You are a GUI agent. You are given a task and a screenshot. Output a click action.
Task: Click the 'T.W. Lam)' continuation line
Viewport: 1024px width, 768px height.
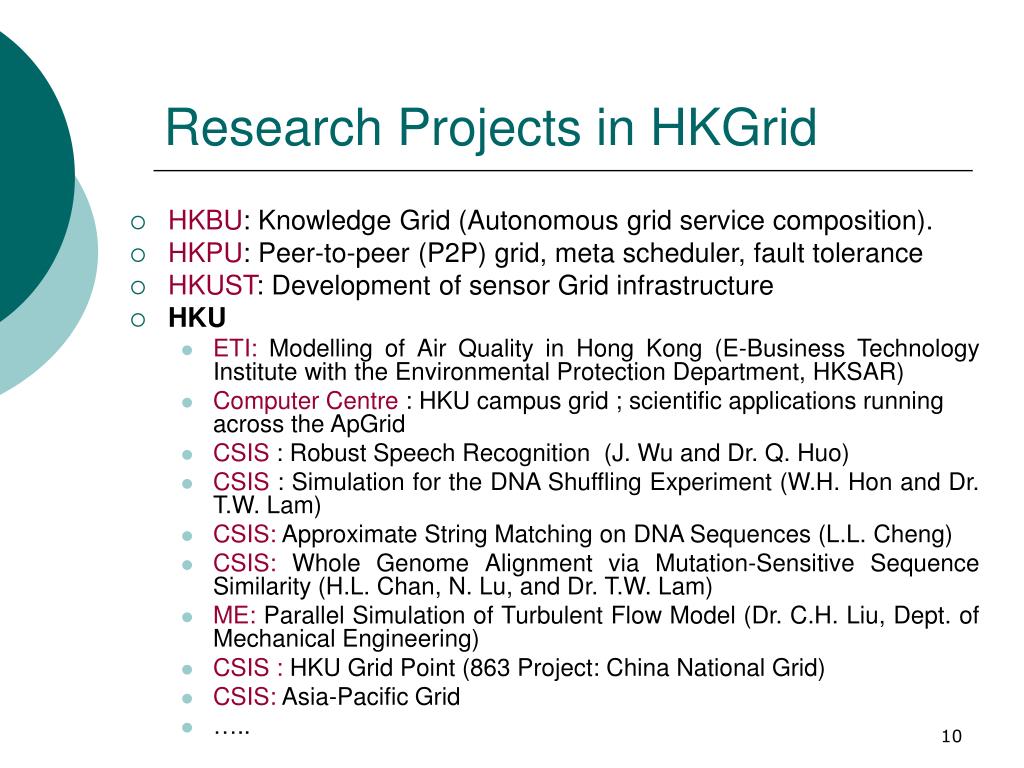pos(266,505)
